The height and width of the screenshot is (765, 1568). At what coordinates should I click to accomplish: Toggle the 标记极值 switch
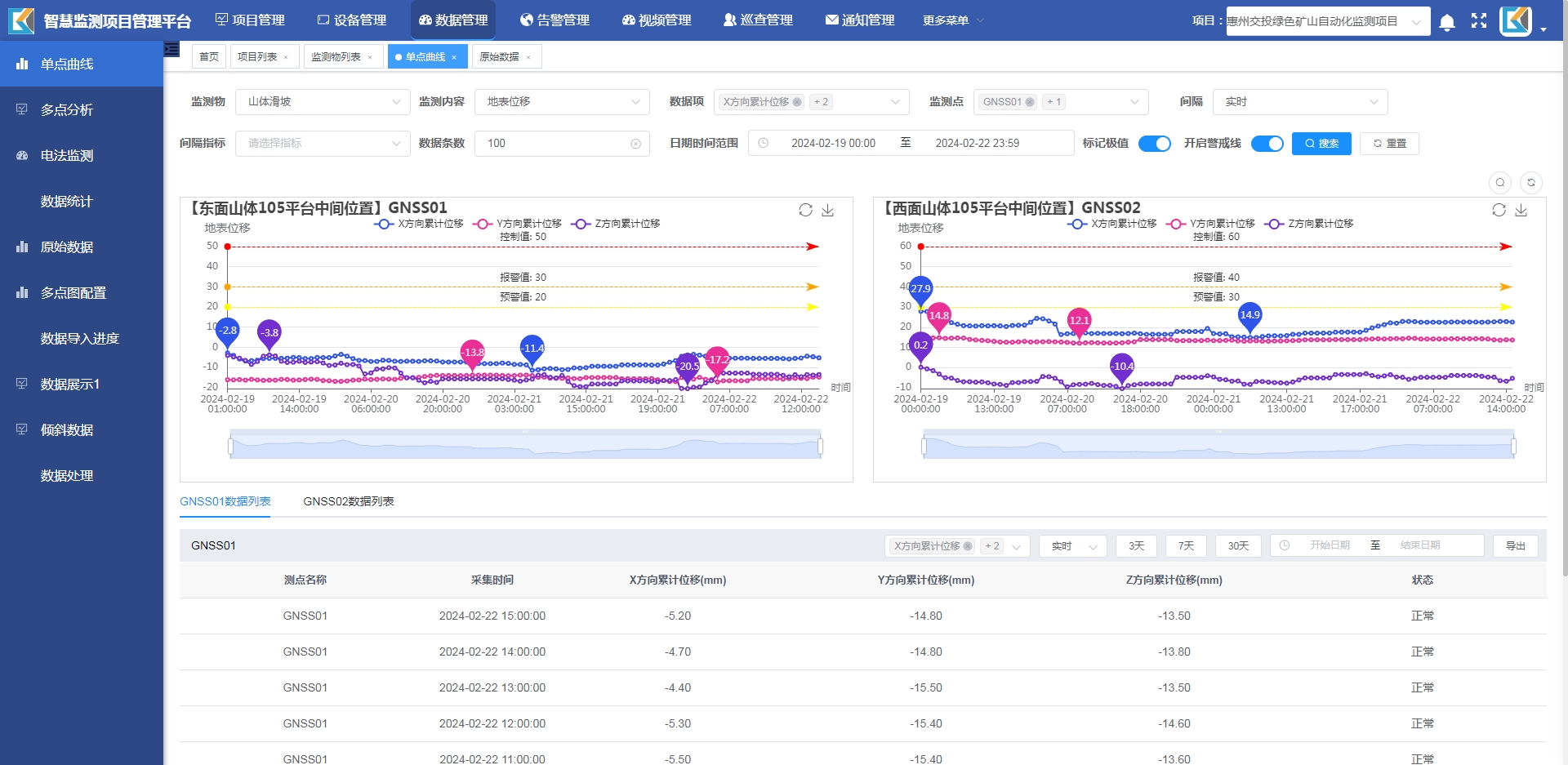[1154, 144]
